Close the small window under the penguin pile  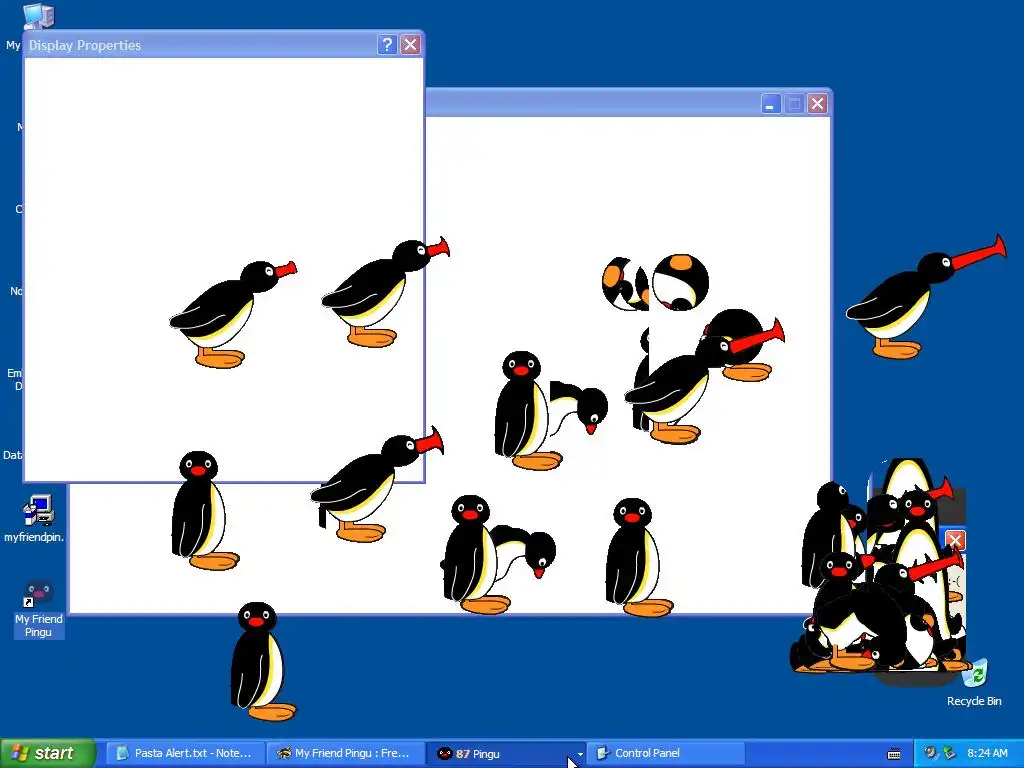[955, 540]
